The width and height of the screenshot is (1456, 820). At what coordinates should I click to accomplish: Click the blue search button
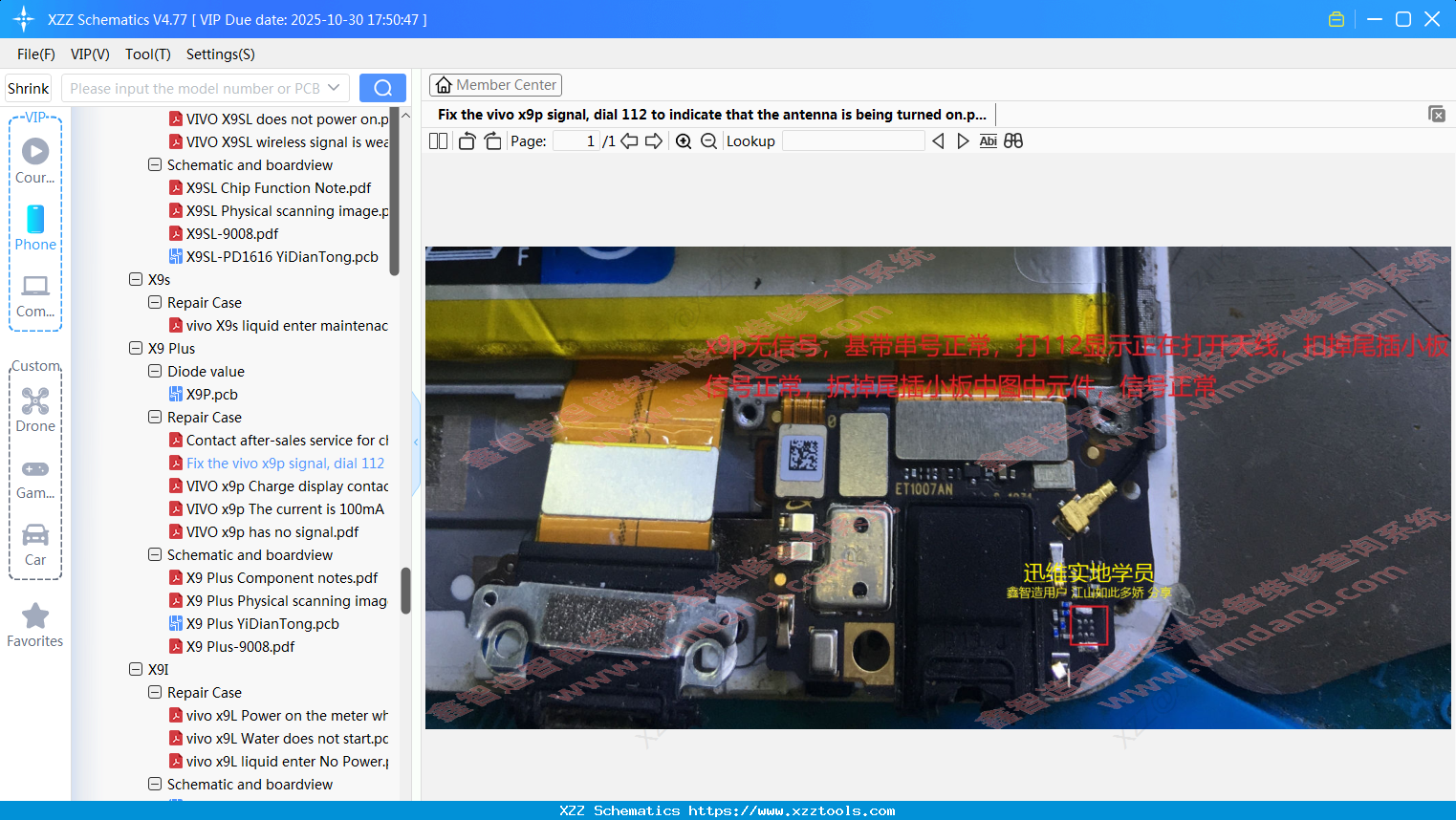click(382, 88)
